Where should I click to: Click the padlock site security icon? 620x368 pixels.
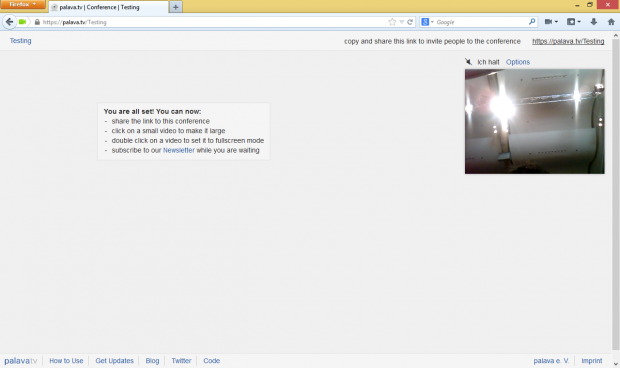pyautogui.click(x=37, y=22)
